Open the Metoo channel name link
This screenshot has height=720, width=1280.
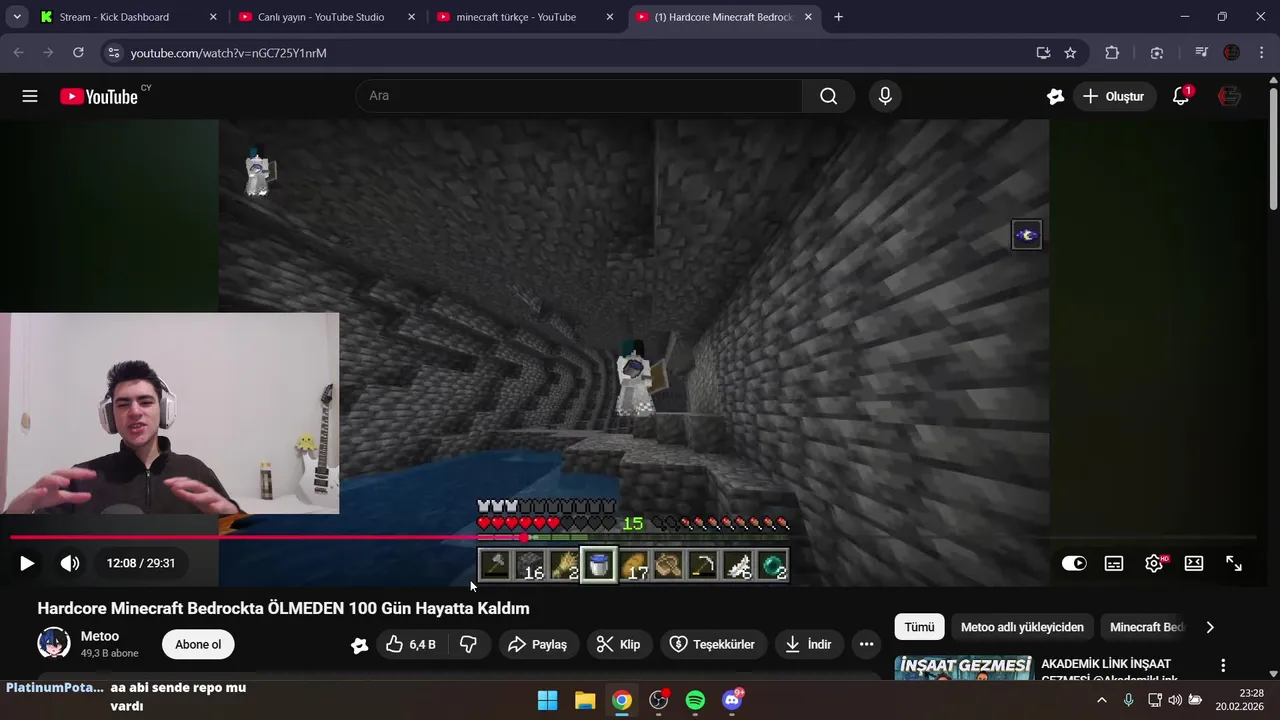[100, 636]
